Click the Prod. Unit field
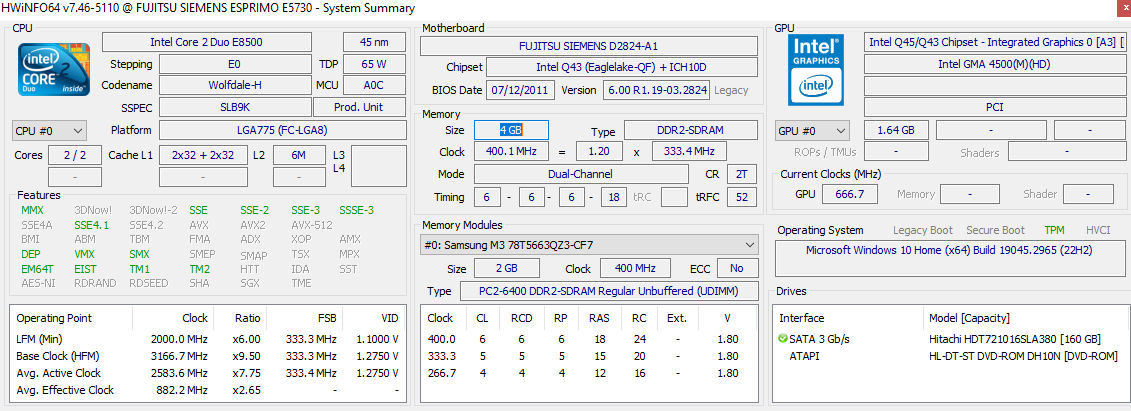This screenshot has width=1131, height=411. [x=359, y=107]
